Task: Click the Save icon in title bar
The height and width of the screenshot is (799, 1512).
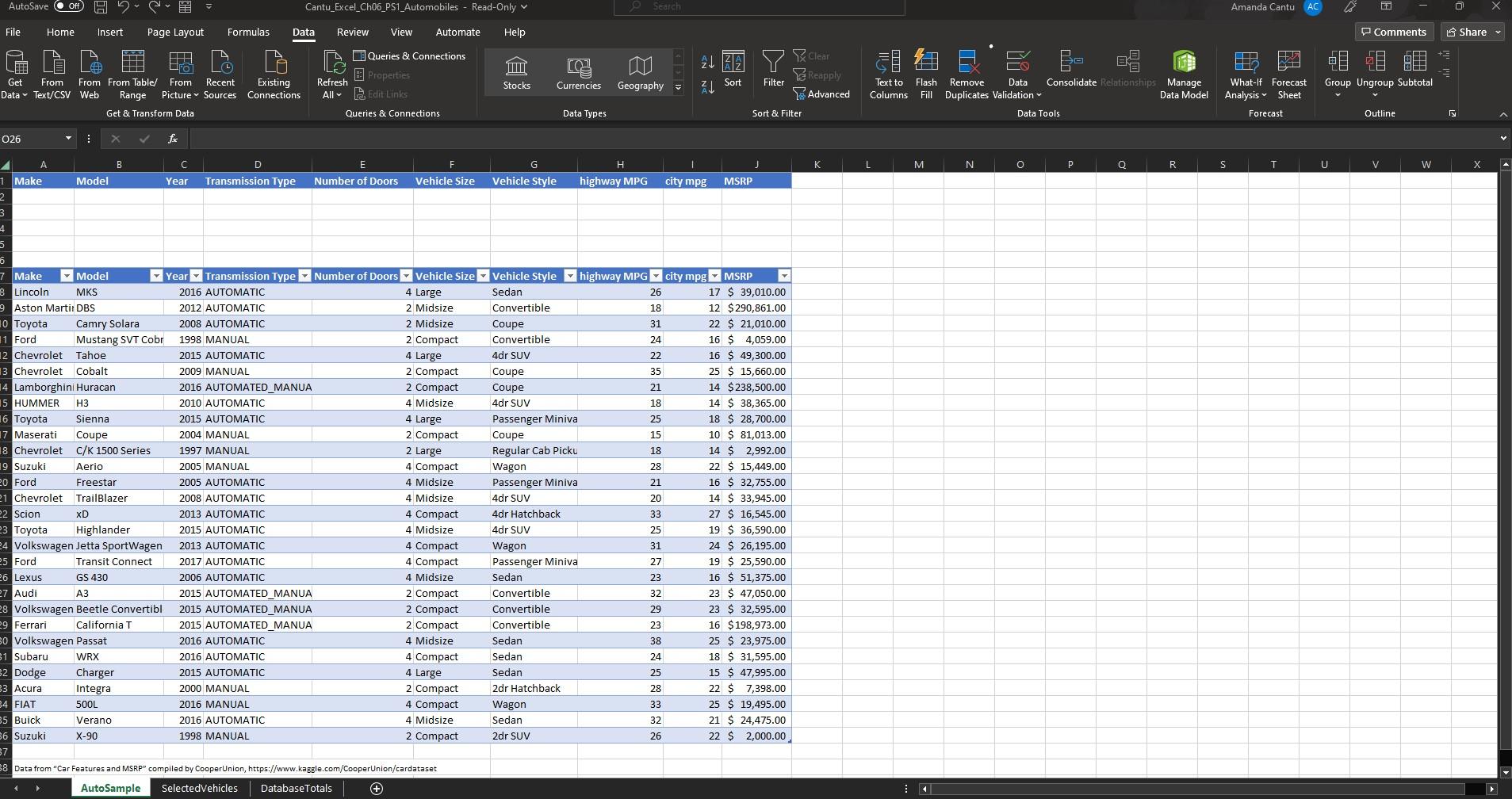Action: pyautogui.click(x=101, y=7)
